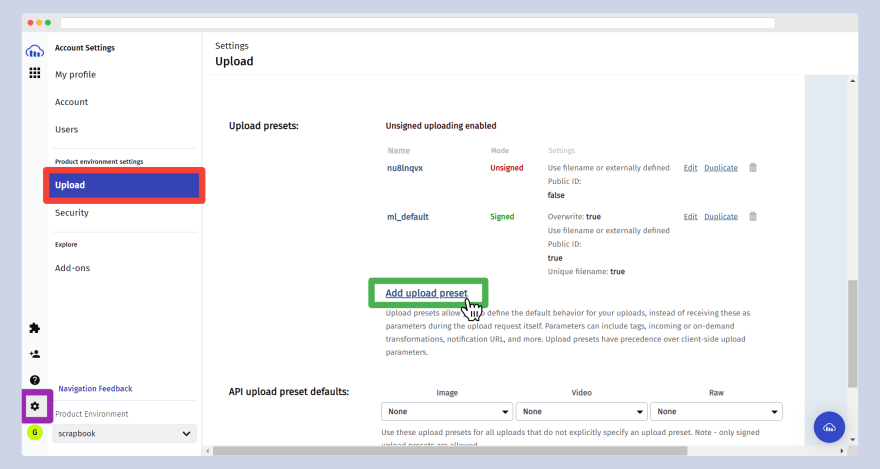The width and height of the screenshot is (880, 469).
Task: Open the nu8lnqvx preset name
Action: 405,168
